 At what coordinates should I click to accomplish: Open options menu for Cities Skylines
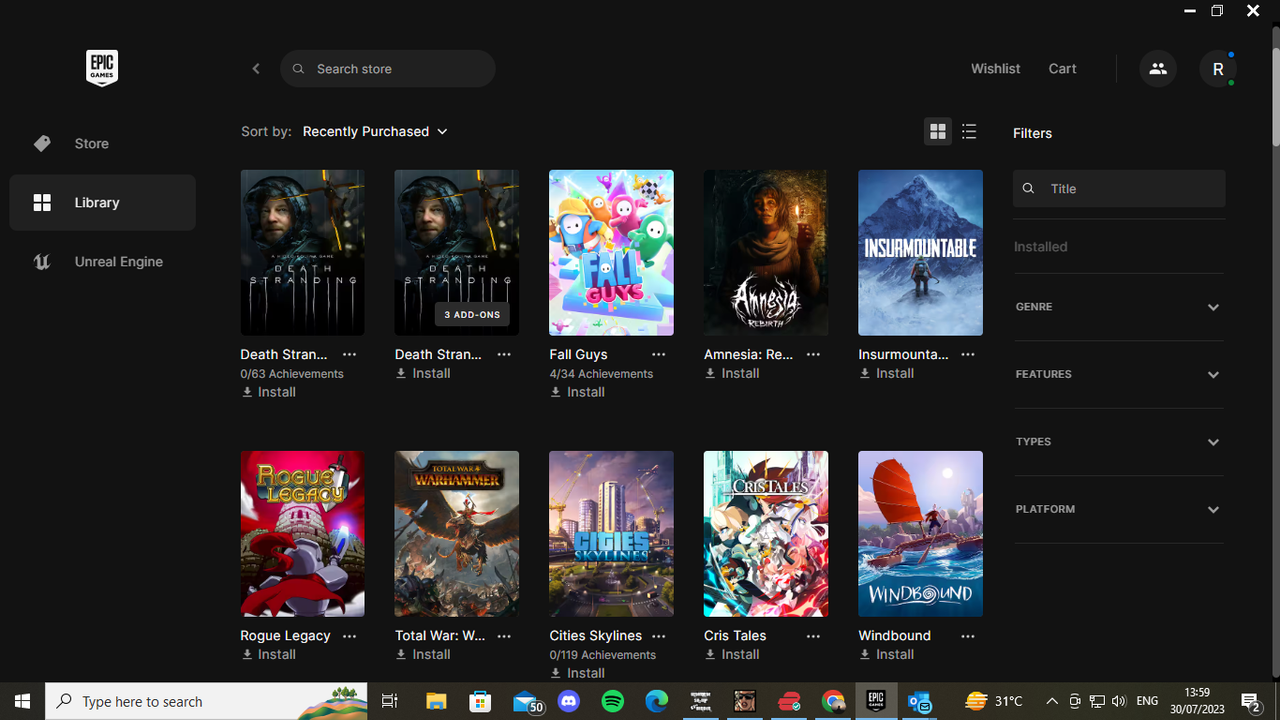tap(658, 635)
